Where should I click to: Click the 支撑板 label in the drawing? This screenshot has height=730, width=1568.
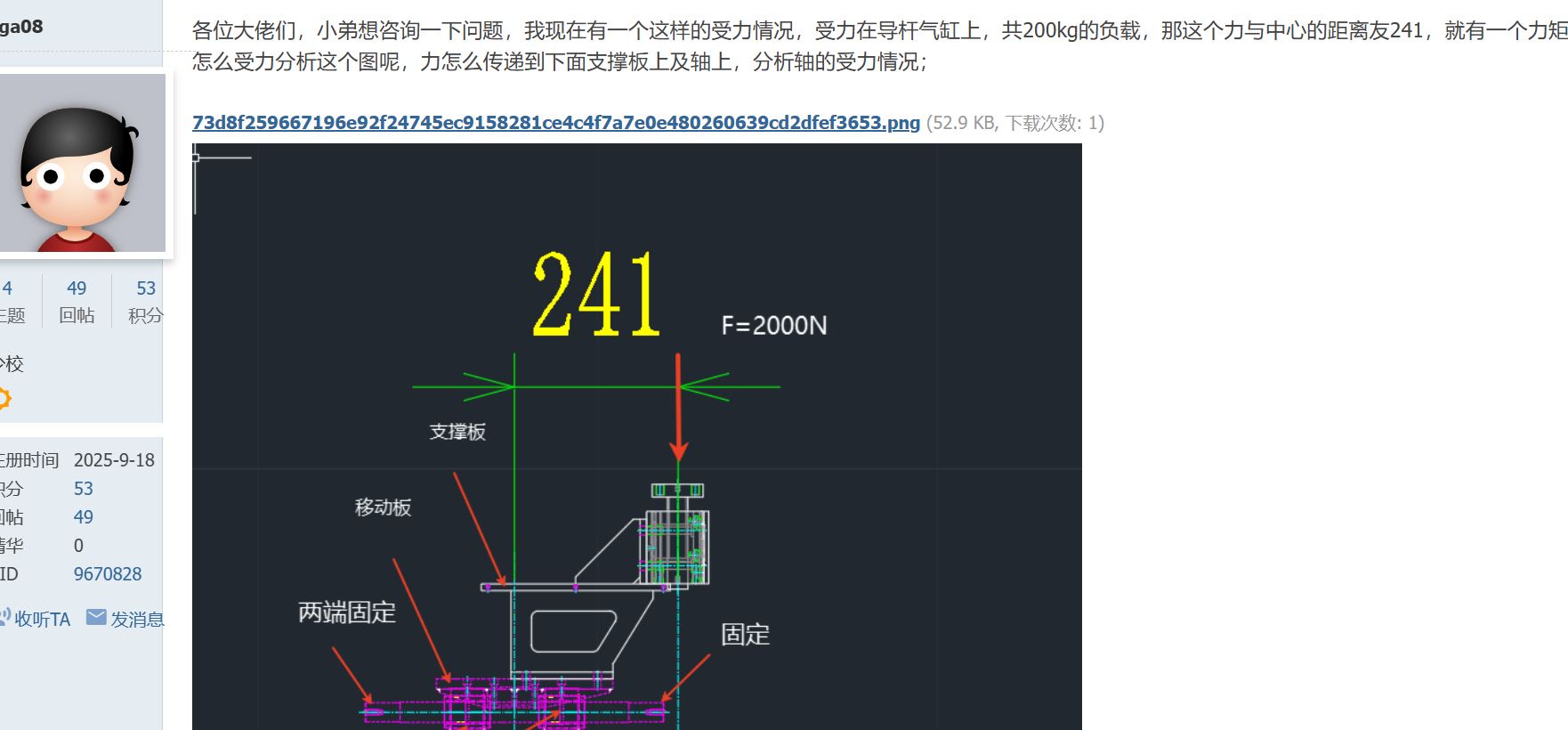coord(457,432)
